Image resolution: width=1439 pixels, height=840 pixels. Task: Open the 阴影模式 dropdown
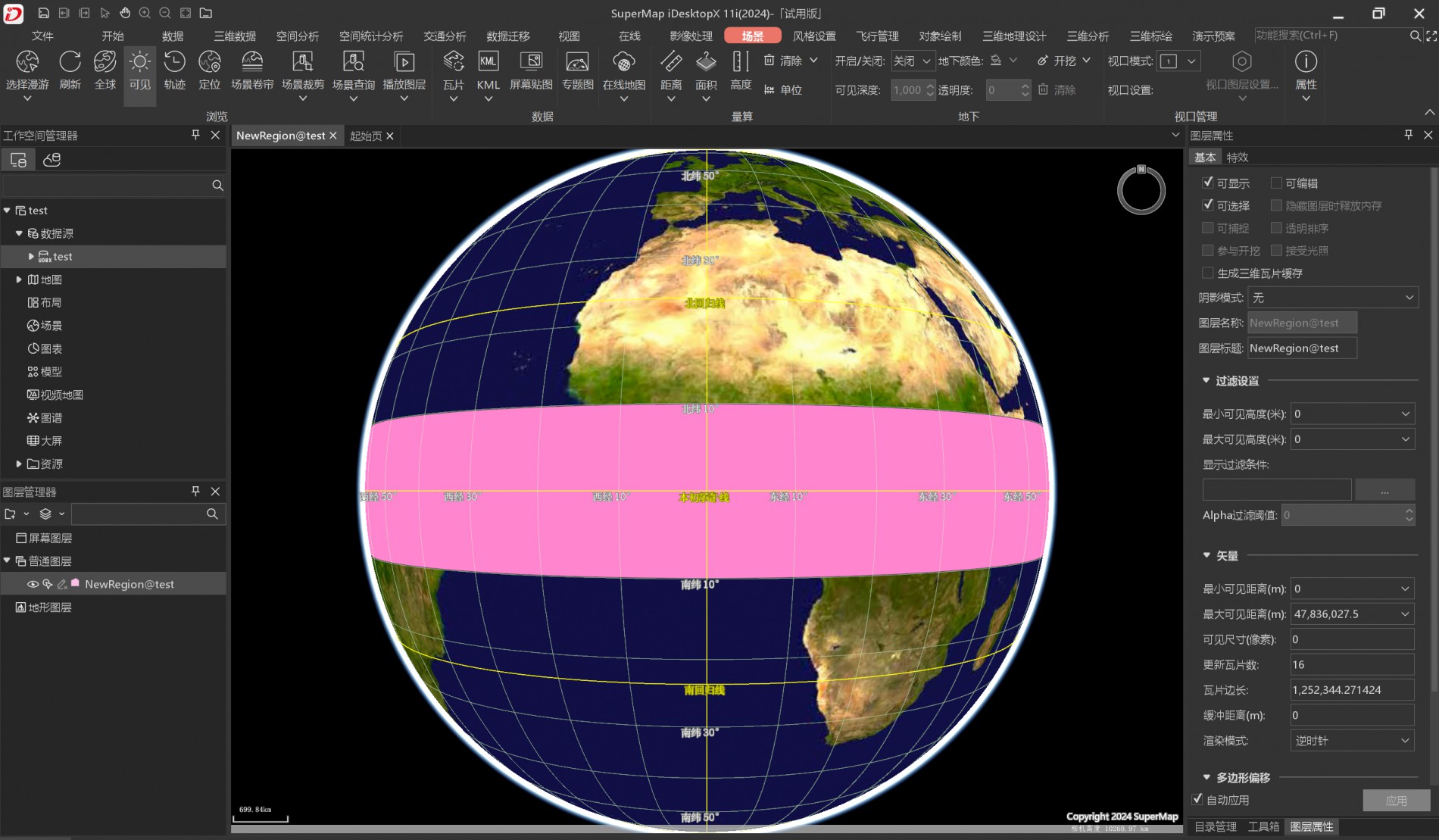[x=1333, y=298]
